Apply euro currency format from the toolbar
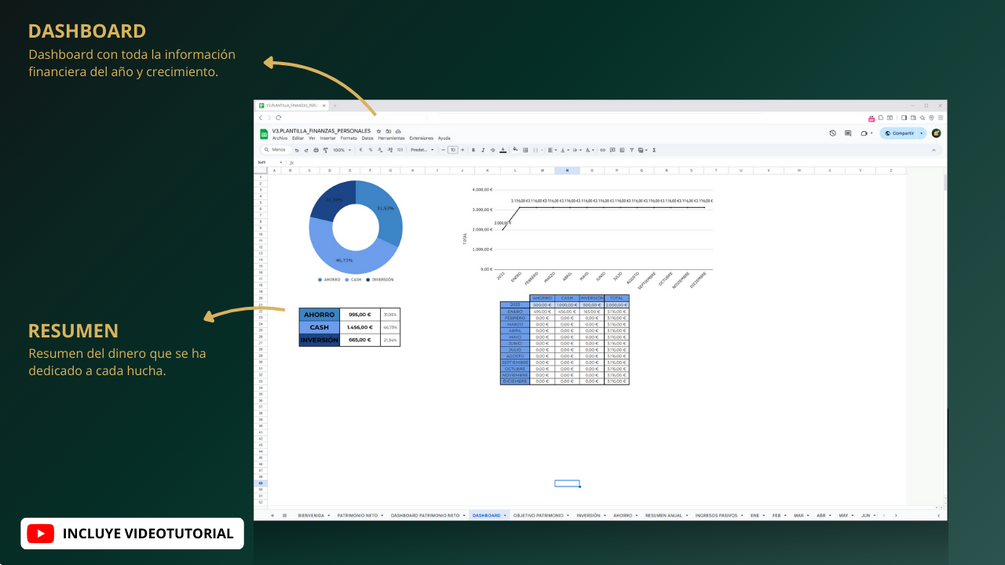Screen dimensions: 1005x565 click(361, 150)
